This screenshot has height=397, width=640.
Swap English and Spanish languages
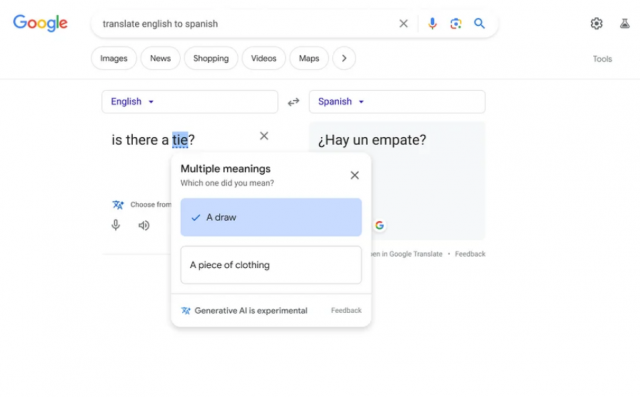pyautogui.click(x=293, y=102)
